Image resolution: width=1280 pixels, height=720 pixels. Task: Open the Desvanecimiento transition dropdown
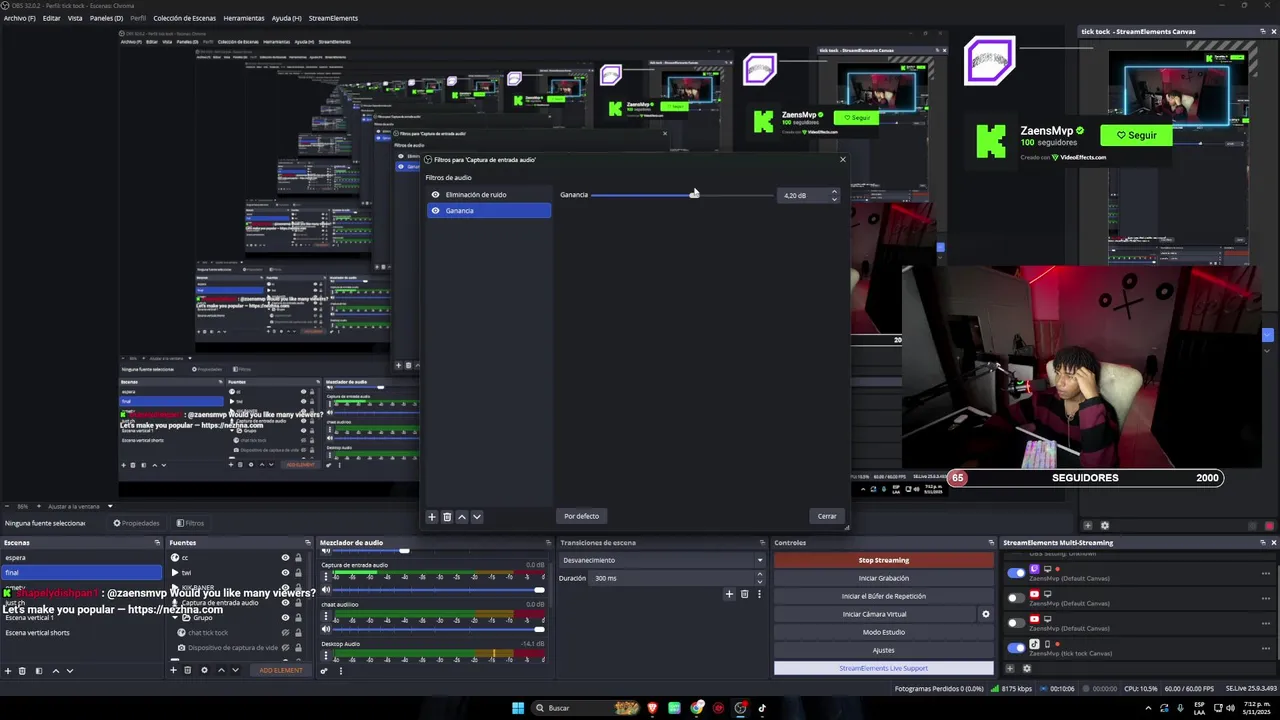661,560
